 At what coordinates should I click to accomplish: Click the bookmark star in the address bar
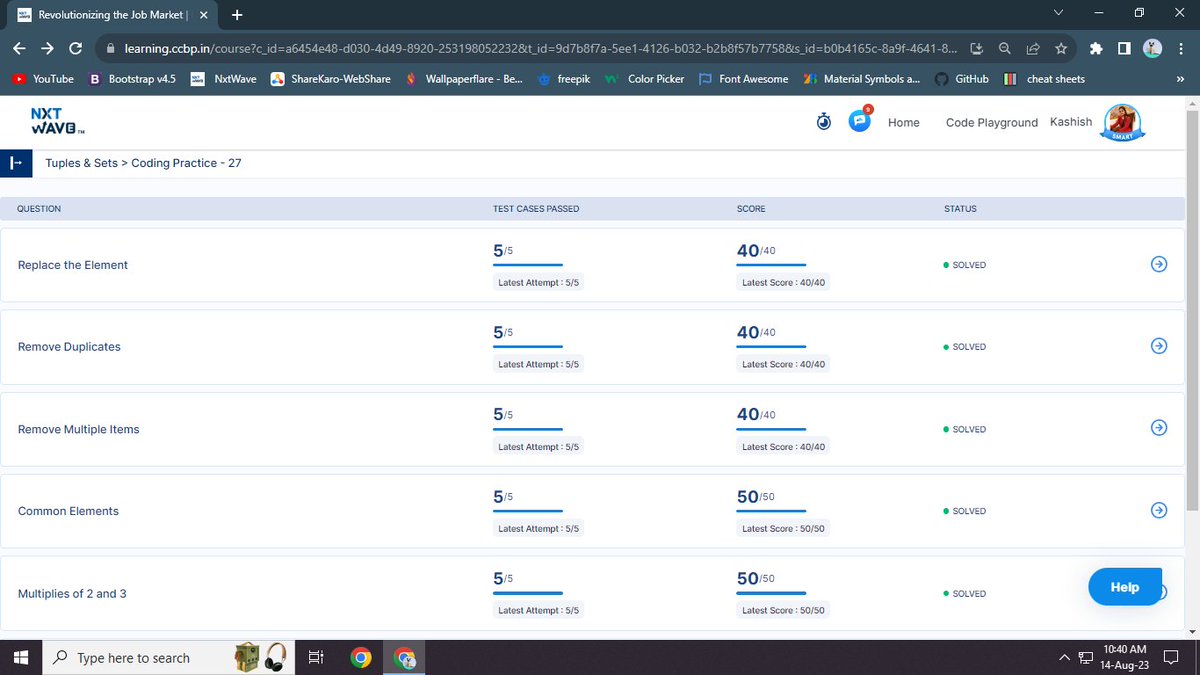[x=1061, y=48]
